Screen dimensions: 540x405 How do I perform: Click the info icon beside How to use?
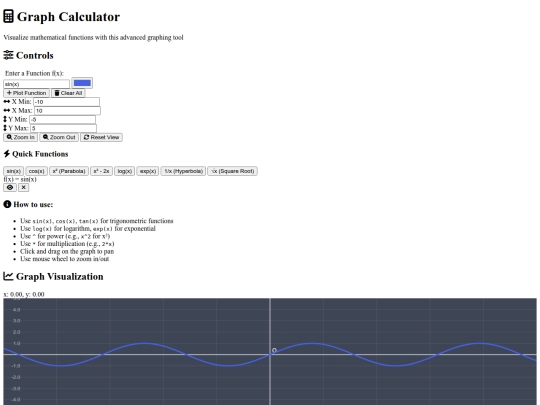[7, 204]
